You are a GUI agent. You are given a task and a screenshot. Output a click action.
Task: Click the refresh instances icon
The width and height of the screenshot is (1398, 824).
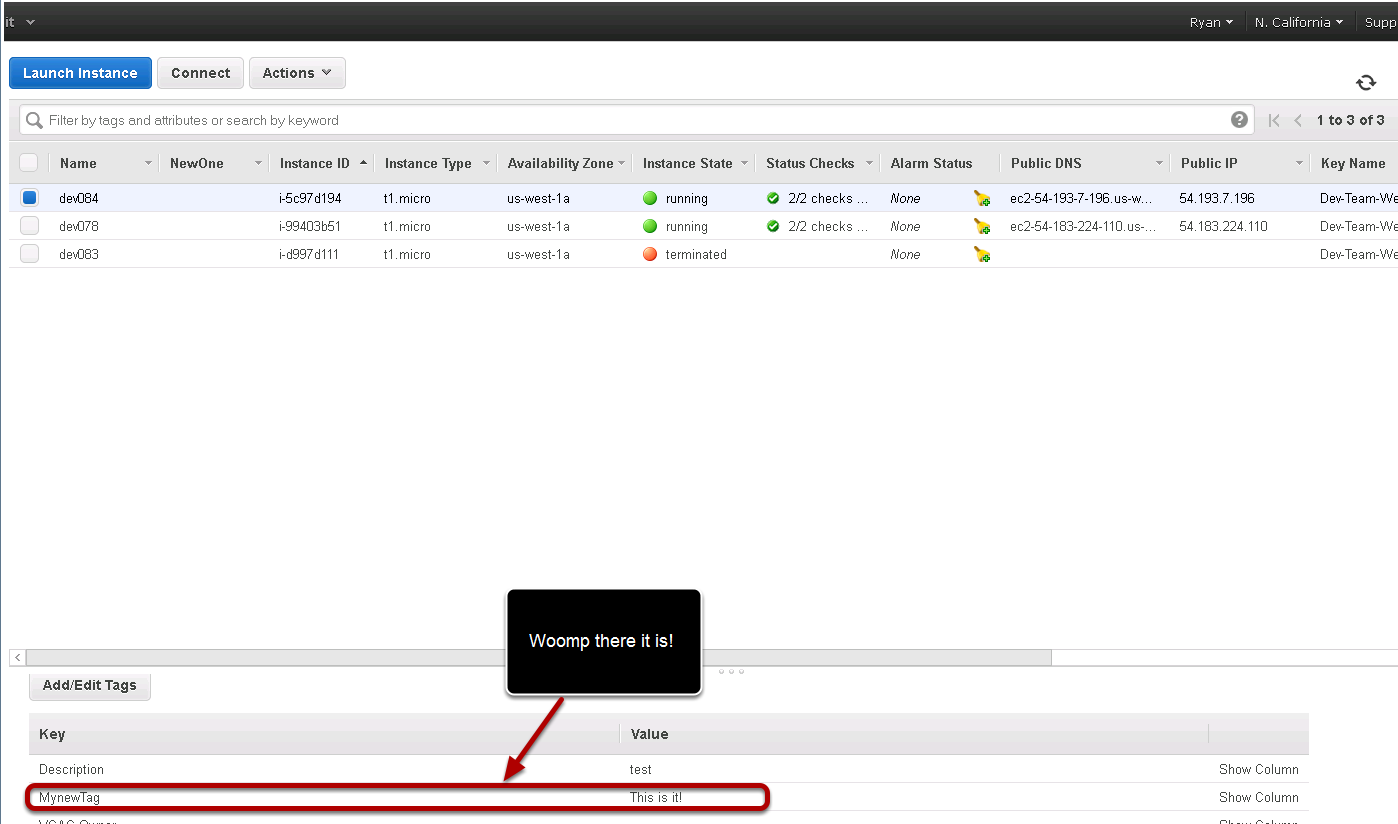[x=1366, y=83]
